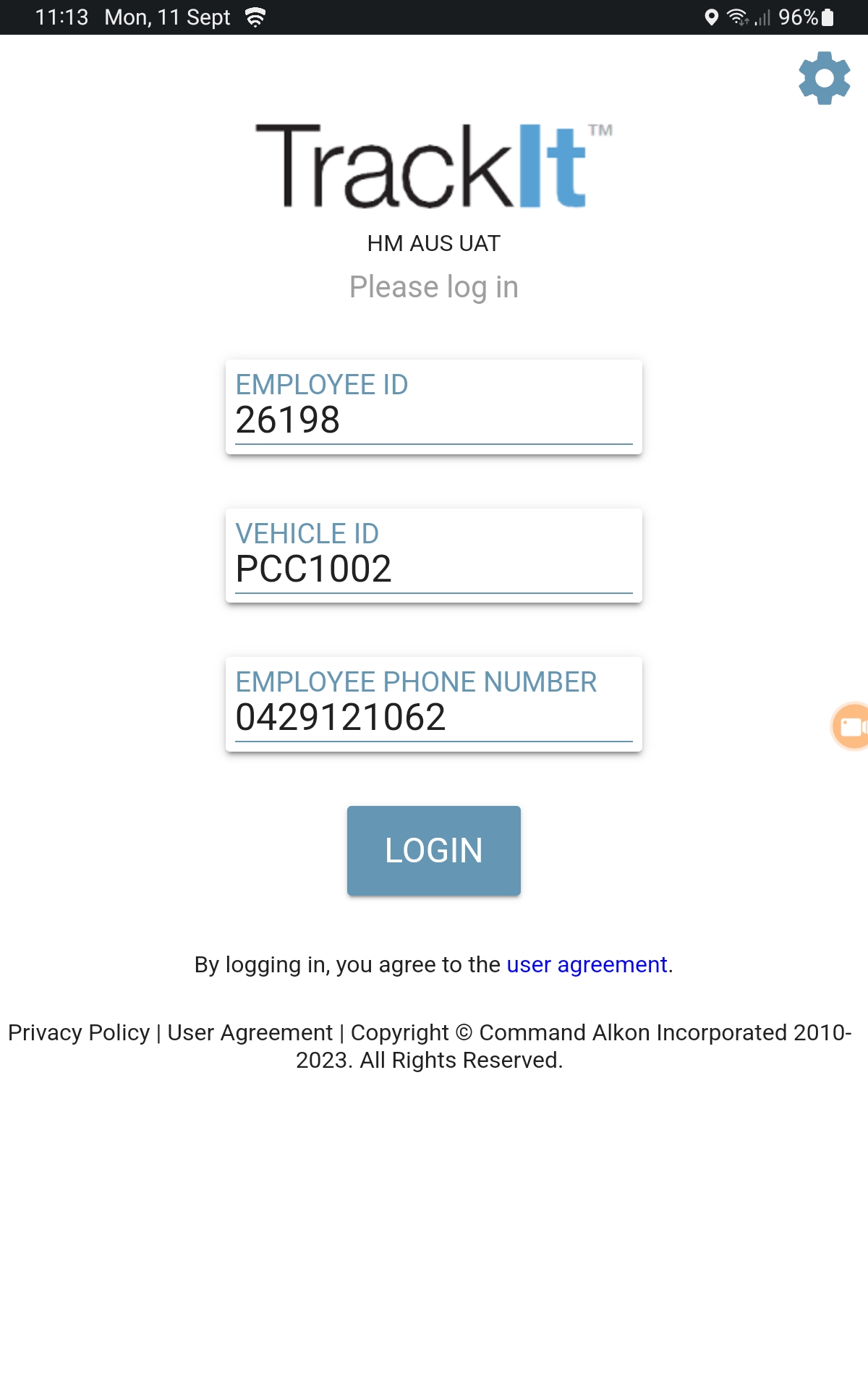
Task: Open the settings gear icon
Action: click(824, 78)
